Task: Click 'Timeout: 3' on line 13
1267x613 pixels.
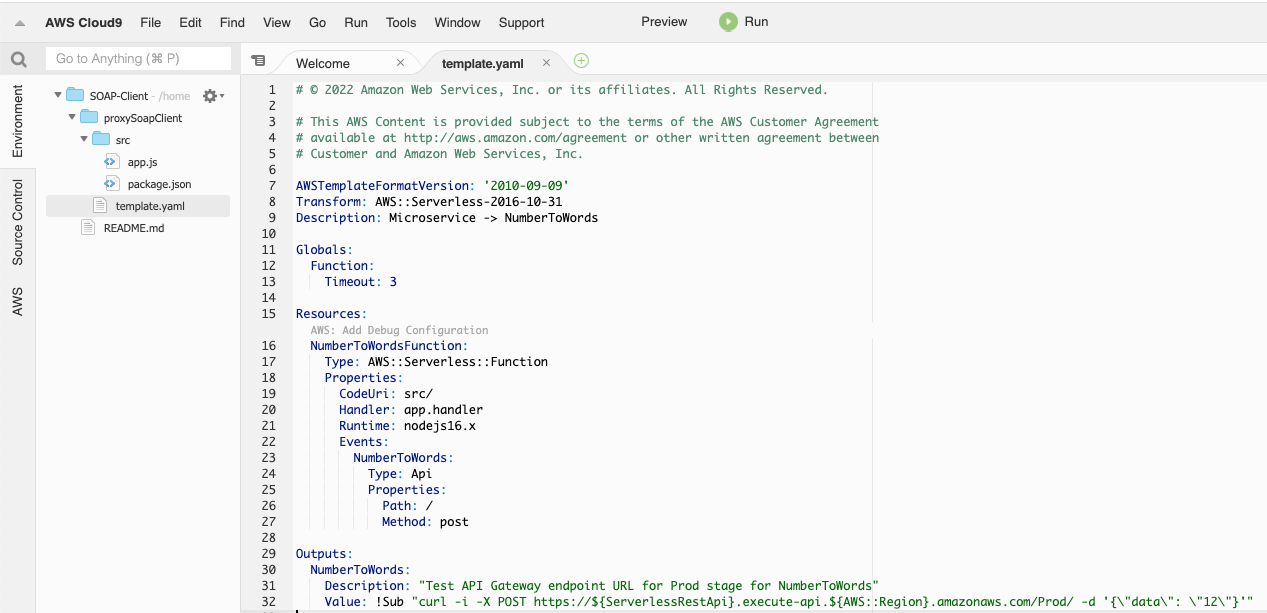Action: click(x=361, y=282)
